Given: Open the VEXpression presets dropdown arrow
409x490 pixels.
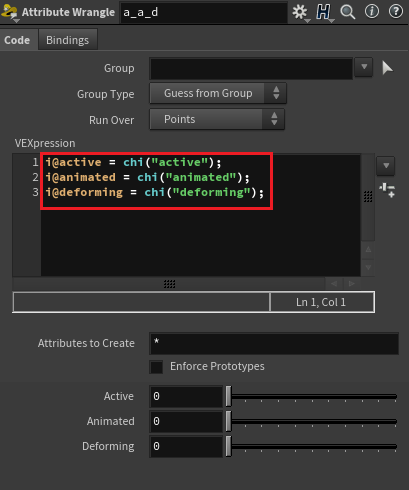Looking at the screenshot, I should (386, 166).
